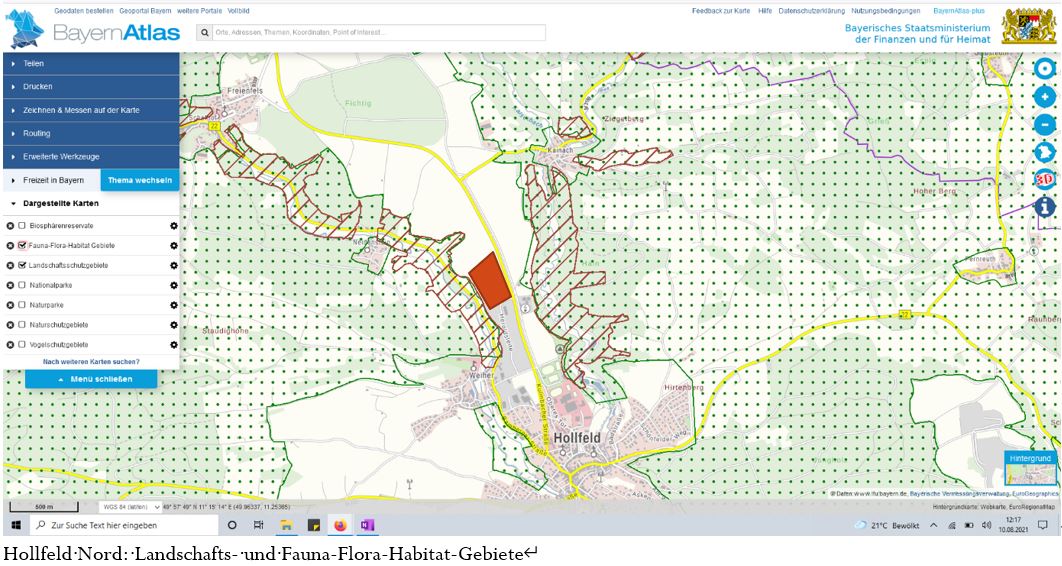Open settings gear for Biosphärenreservate layer
1062x566 pixels.
[x=173, y=226]
